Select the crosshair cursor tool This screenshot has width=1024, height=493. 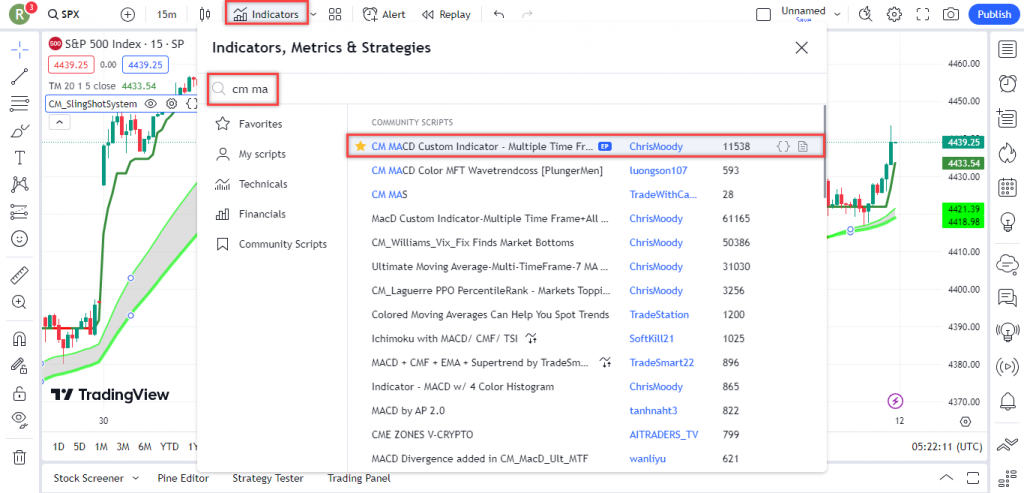pyautogui.click(x=20, y=50)
